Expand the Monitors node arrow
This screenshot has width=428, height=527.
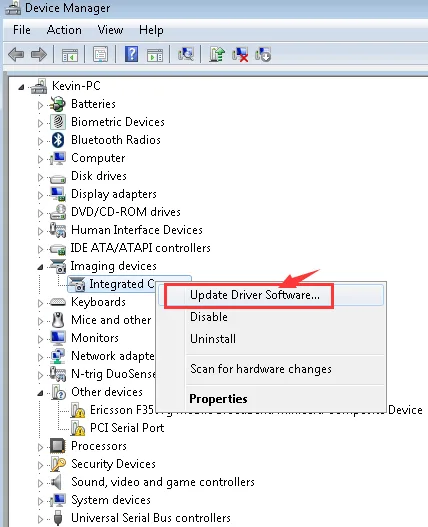40,339
